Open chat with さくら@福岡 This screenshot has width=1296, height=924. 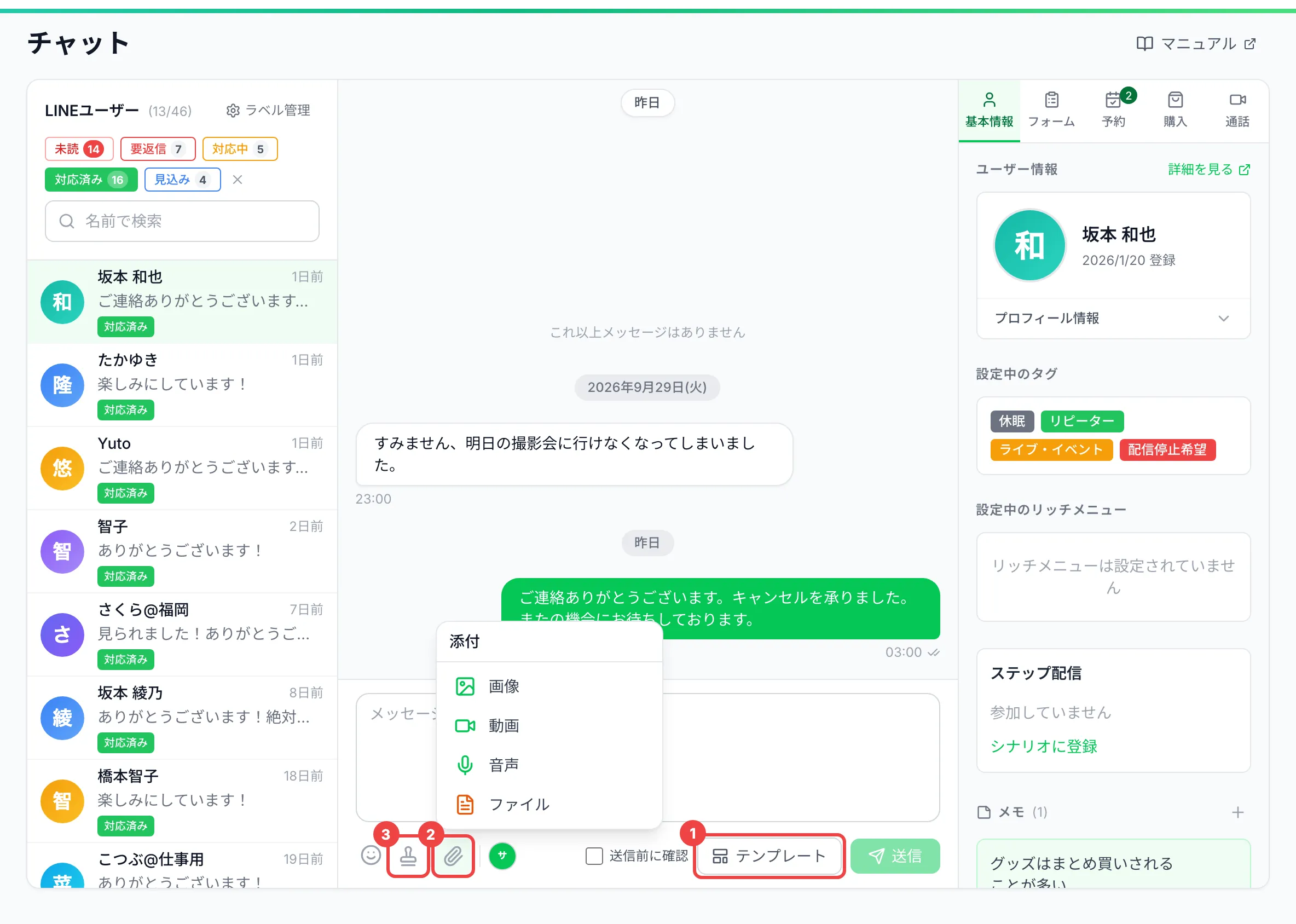coord(182,634)
